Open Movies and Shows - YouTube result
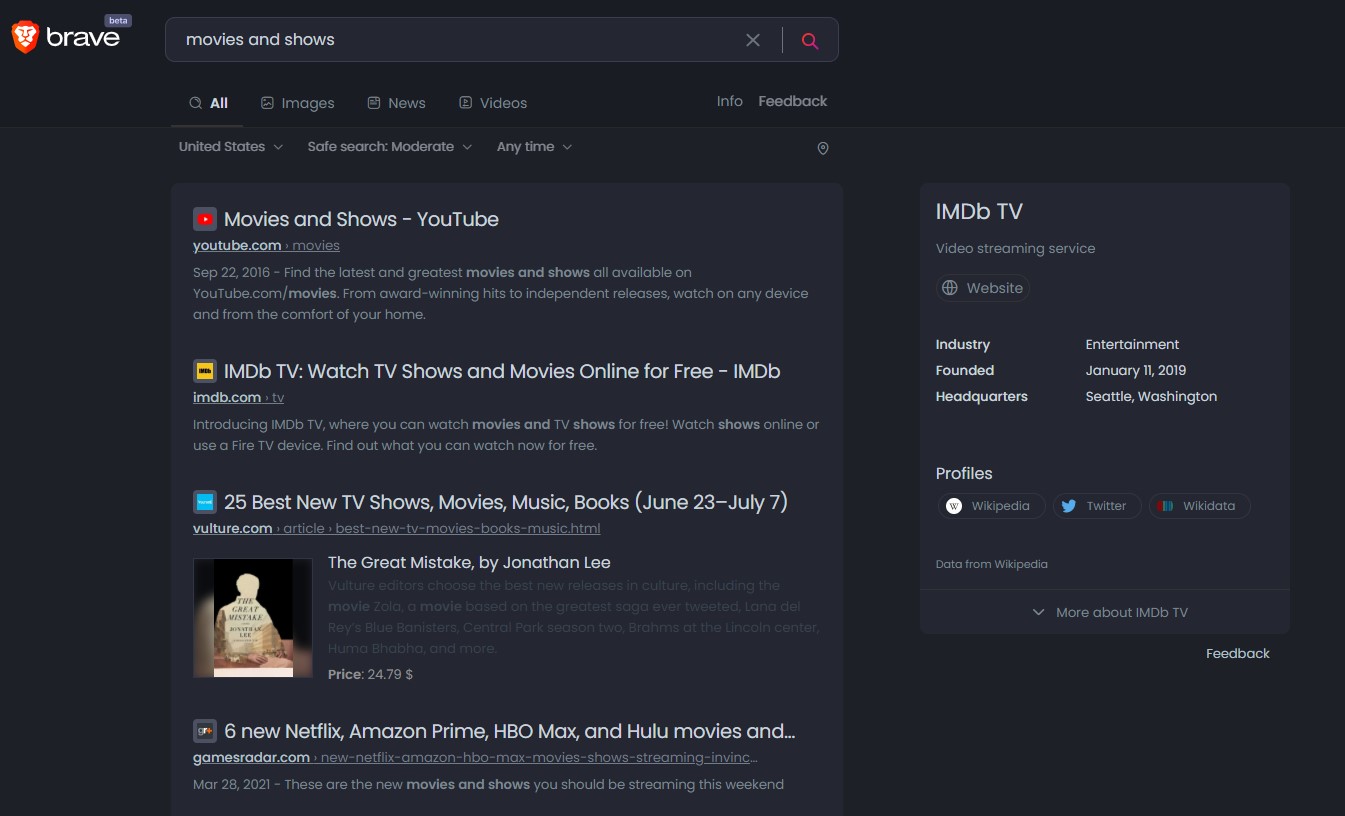 pyautogui.click(x=361, y=219)
